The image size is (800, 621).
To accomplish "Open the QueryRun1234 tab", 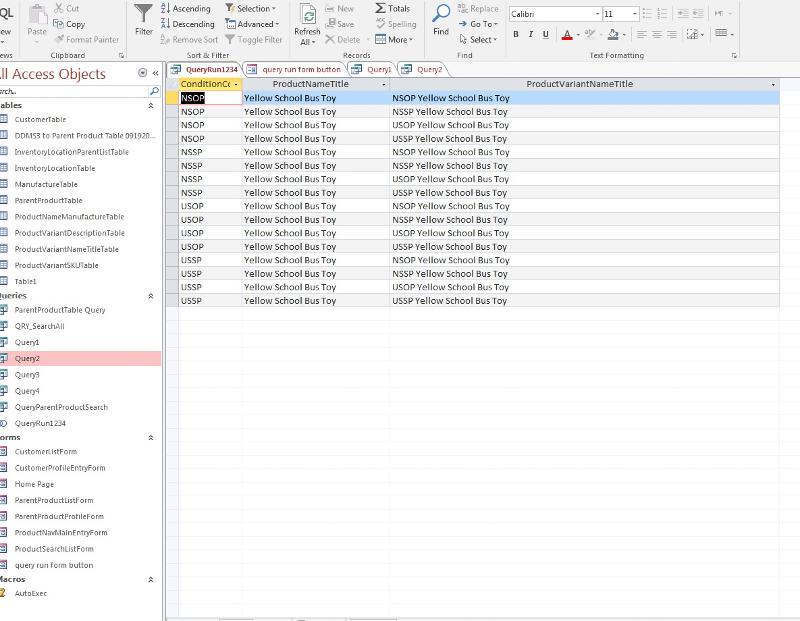I will 214,71.
